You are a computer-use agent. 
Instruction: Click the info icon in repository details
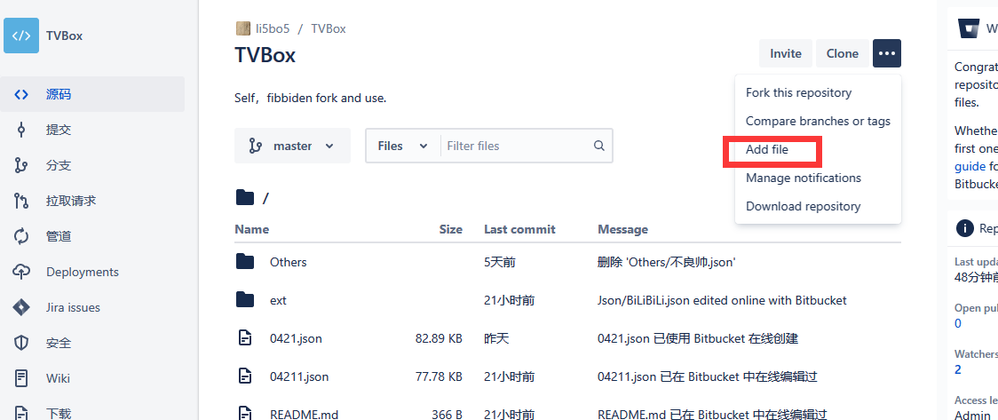(x=965, y=228)
